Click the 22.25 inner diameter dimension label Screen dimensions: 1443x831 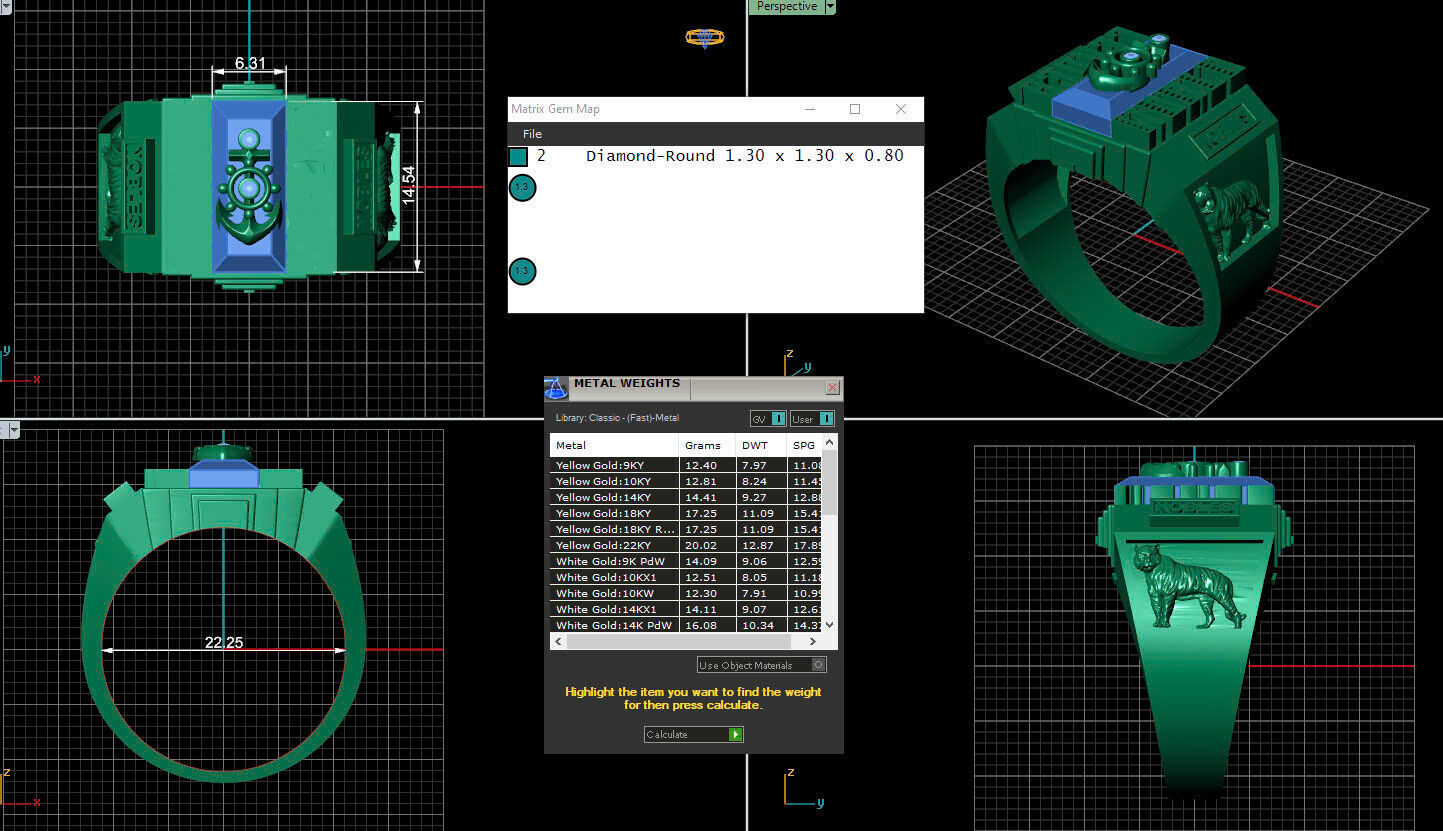click(x=224, y=642)
